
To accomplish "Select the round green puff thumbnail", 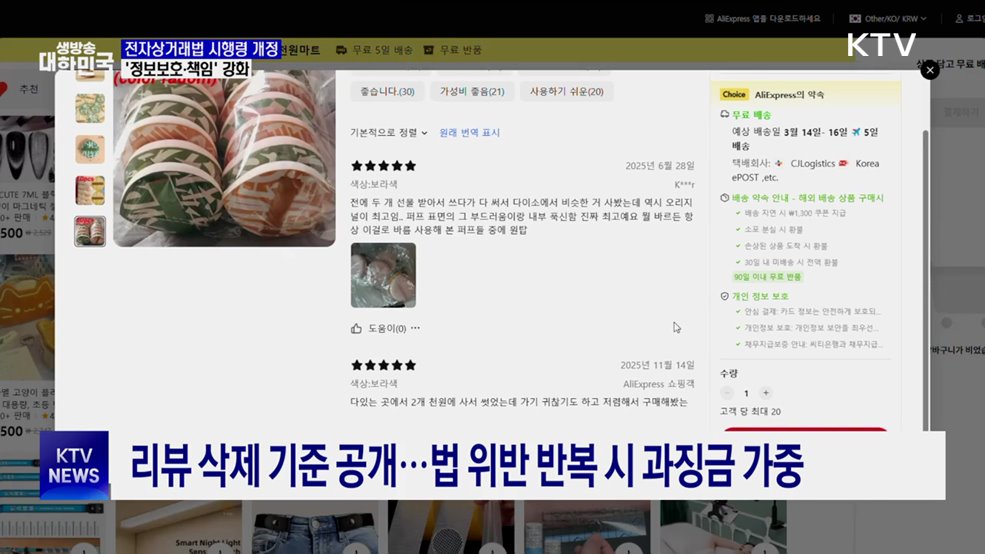I will point(90,149).
